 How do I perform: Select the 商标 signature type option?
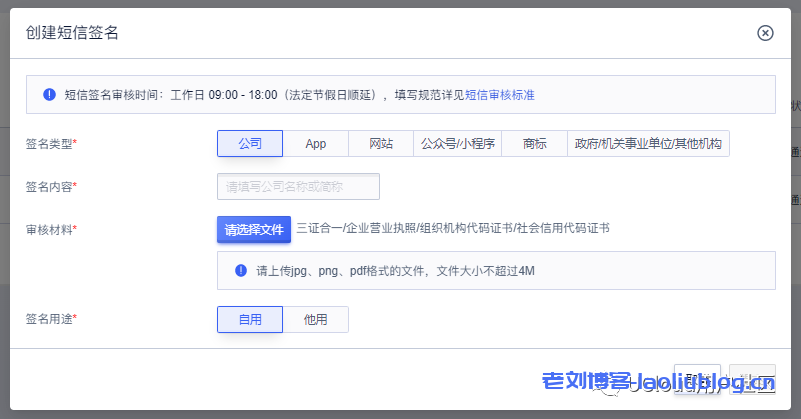pos(534,143)
